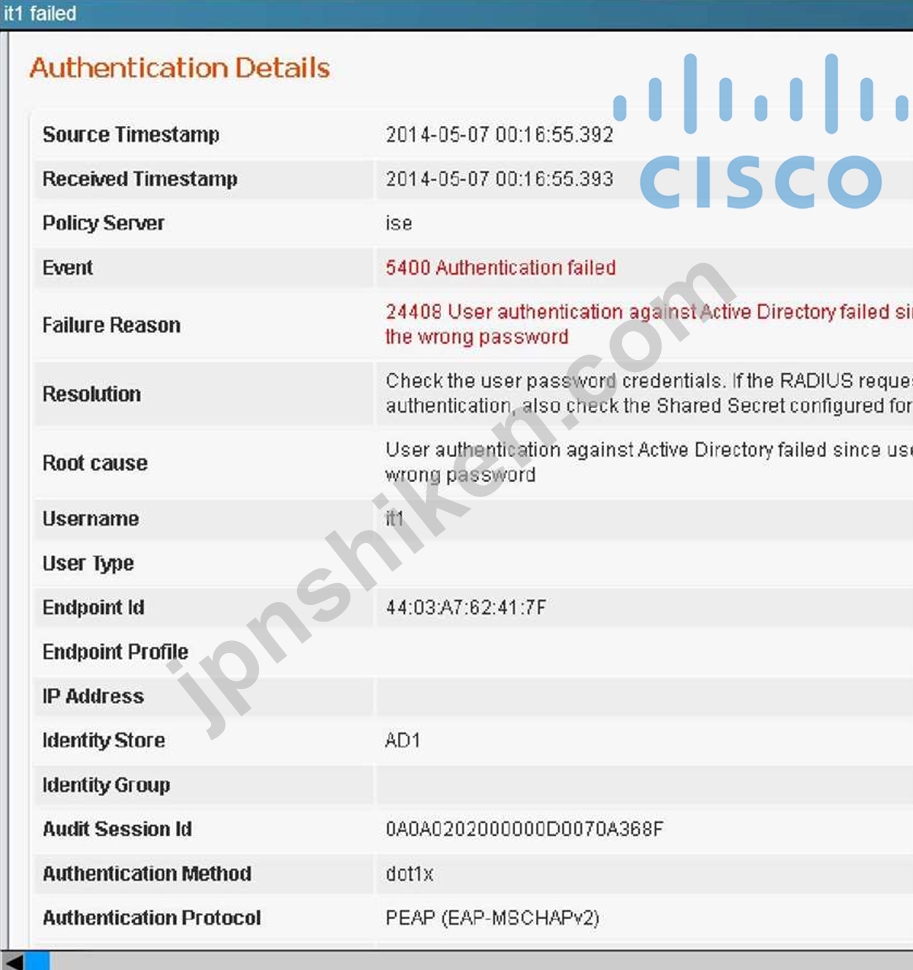Select the Audit Session Id value
Viewport: 913px width, 970px height.
(524, 829)
